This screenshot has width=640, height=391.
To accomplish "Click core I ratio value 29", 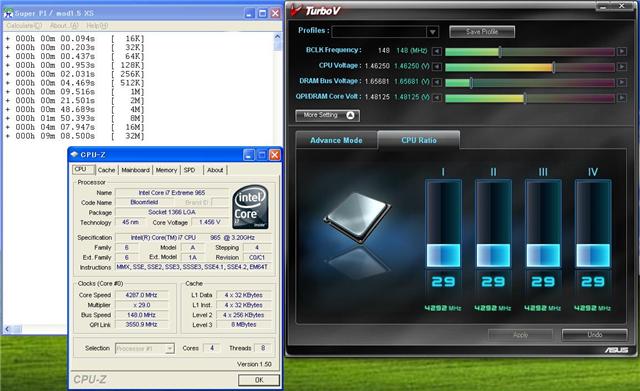I will [x=443, y=282].
